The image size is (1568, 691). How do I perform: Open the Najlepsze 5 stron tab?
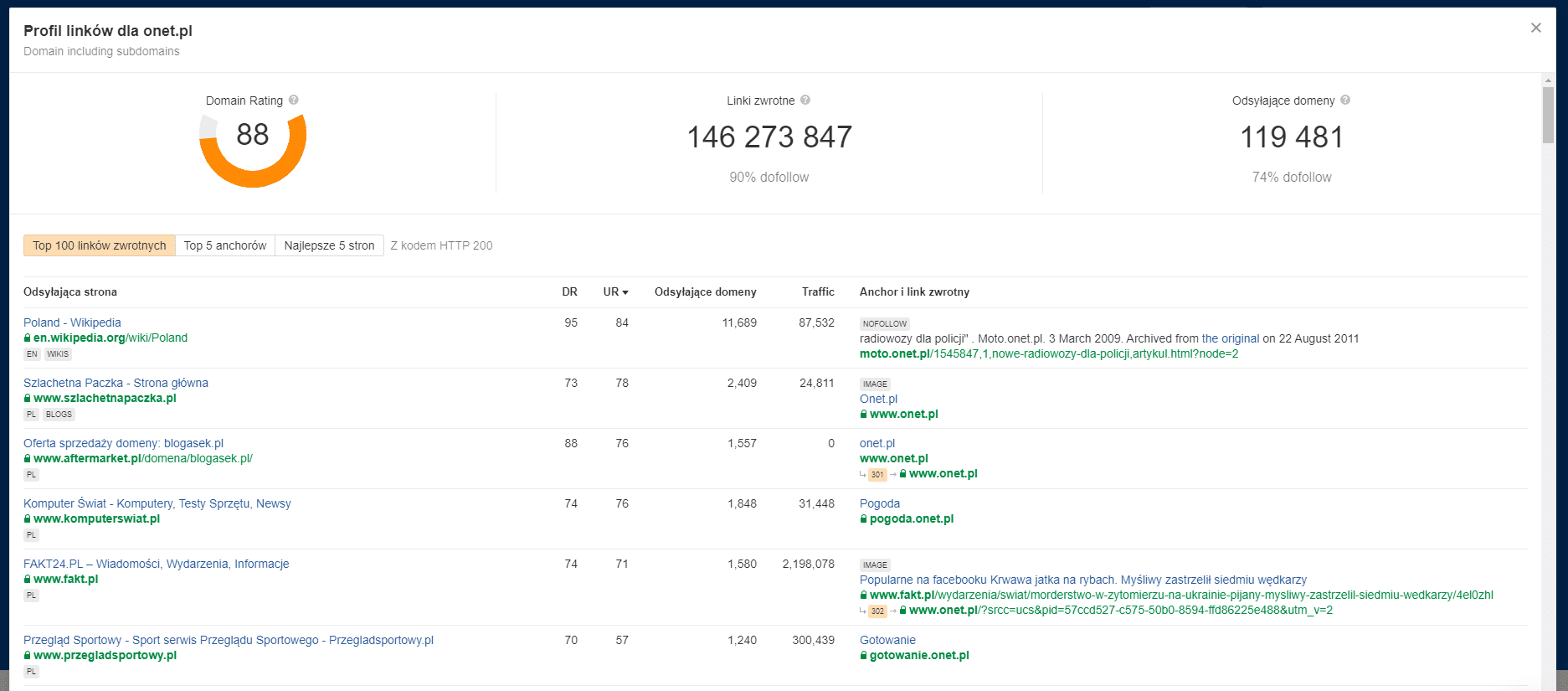tap(329, 245)
